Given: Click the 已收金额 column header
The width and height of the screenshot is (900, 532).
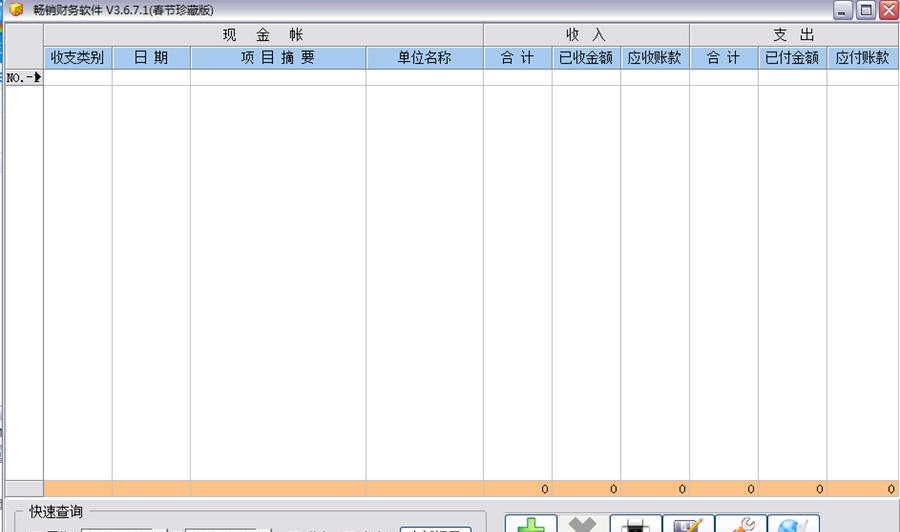Looking at the screenshot, I should [x=587, y=58].
